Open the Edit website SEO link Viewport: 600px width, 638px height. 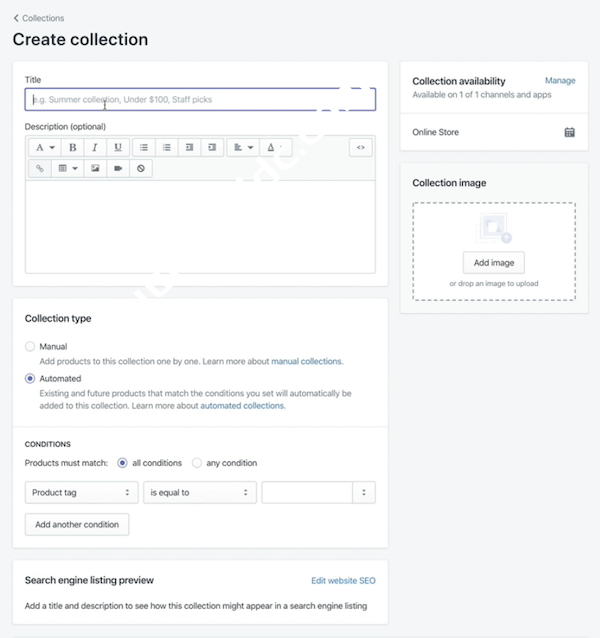click(343, 580)
